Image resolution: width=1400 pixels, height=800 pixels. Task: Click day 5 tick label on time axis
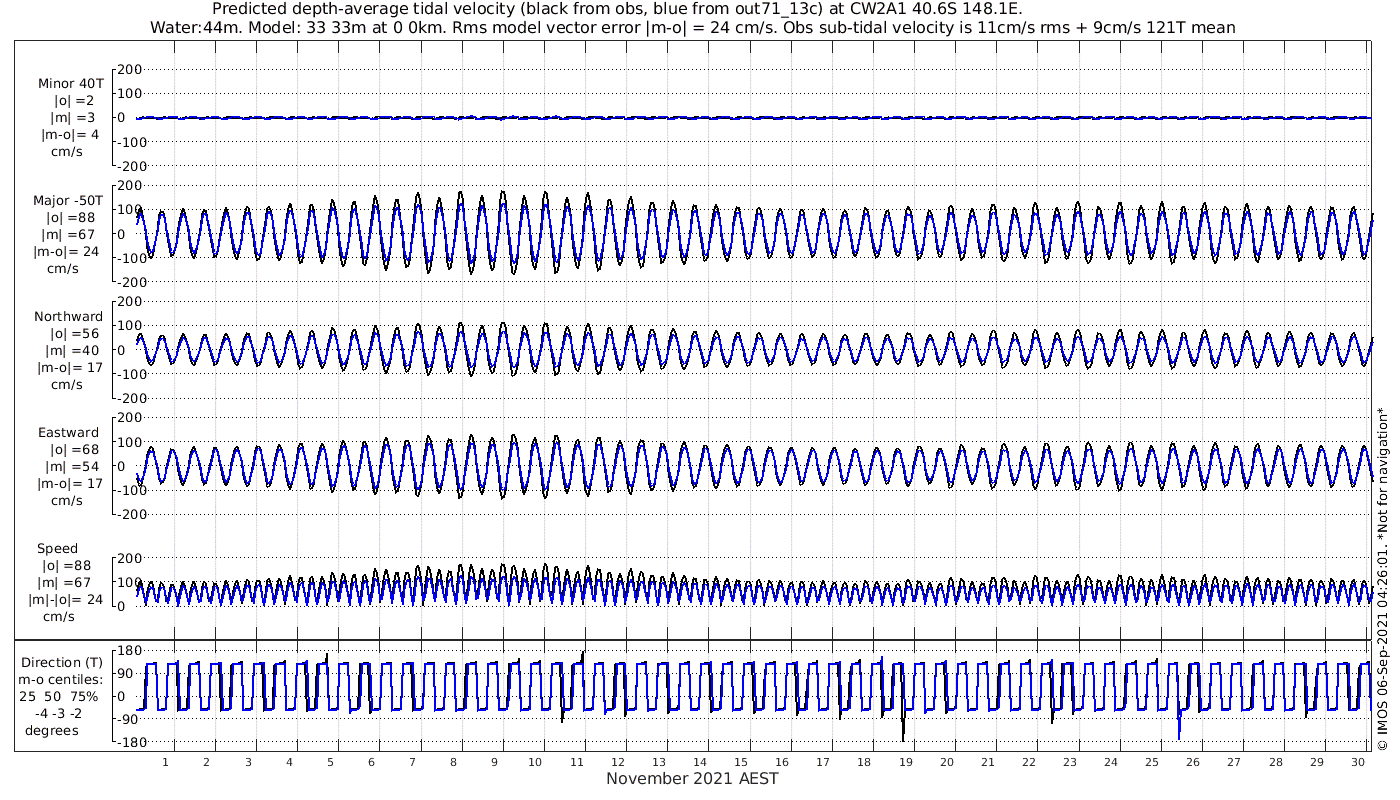329,763
